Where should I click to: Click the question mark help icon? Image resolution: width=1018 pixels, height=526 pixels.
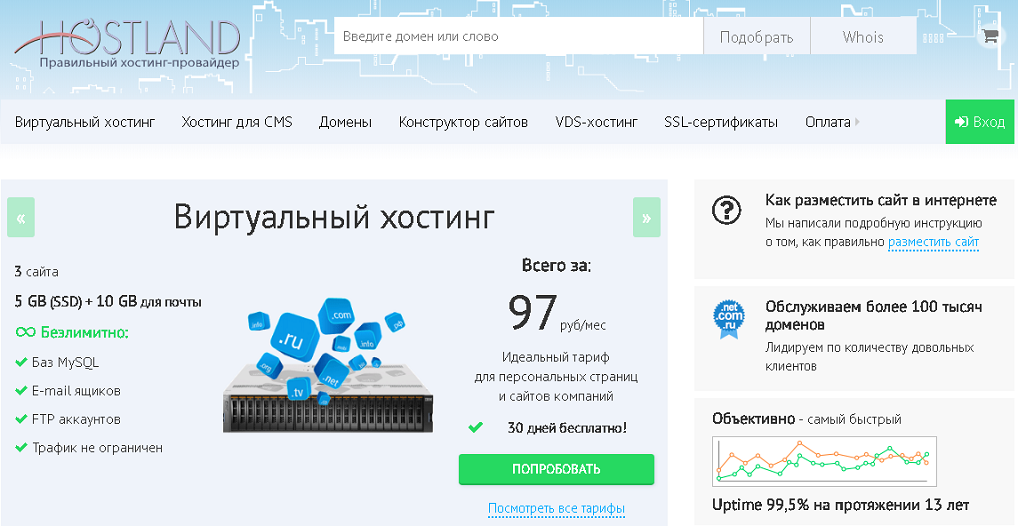pos(726,210)
